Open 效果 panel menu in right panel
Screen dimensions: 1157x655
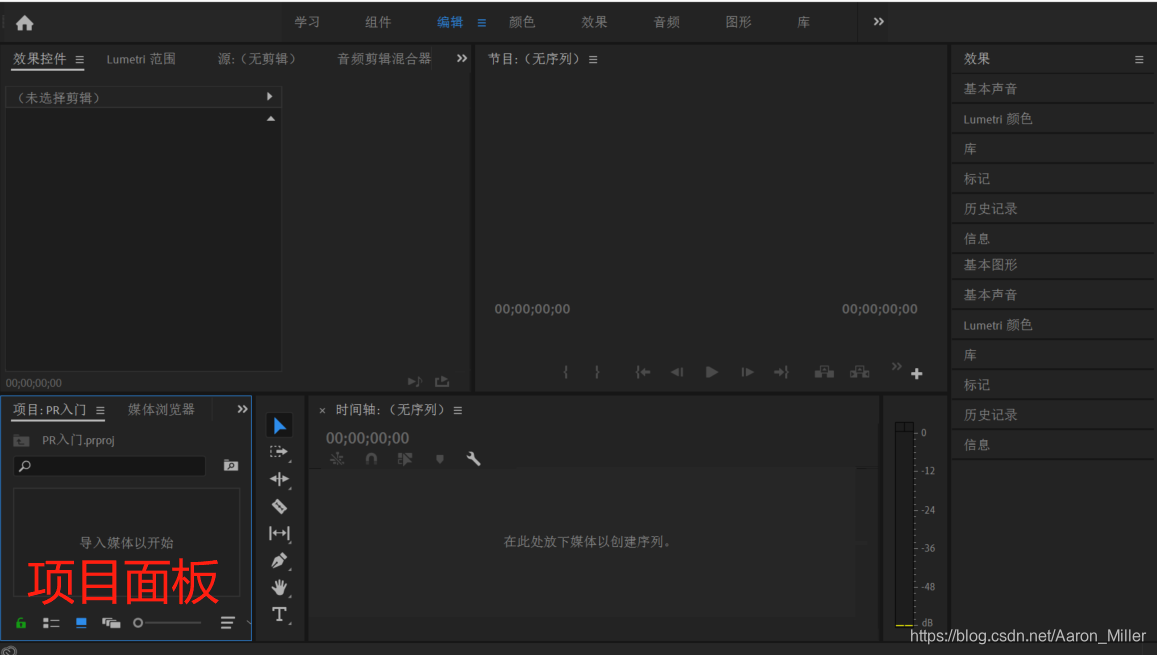1139,60
